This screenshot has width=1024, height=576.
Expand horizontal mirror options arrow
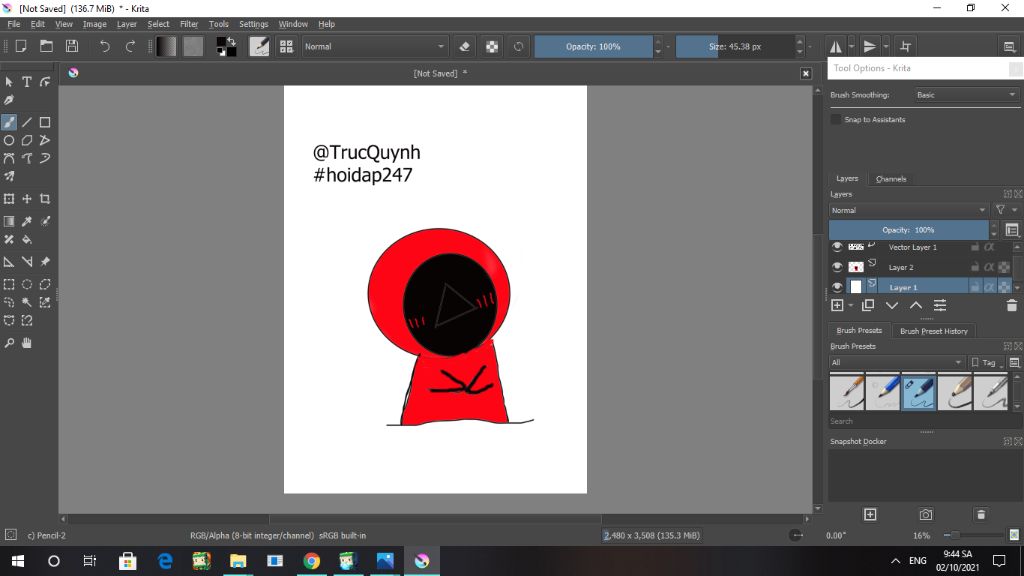(852, 46)
